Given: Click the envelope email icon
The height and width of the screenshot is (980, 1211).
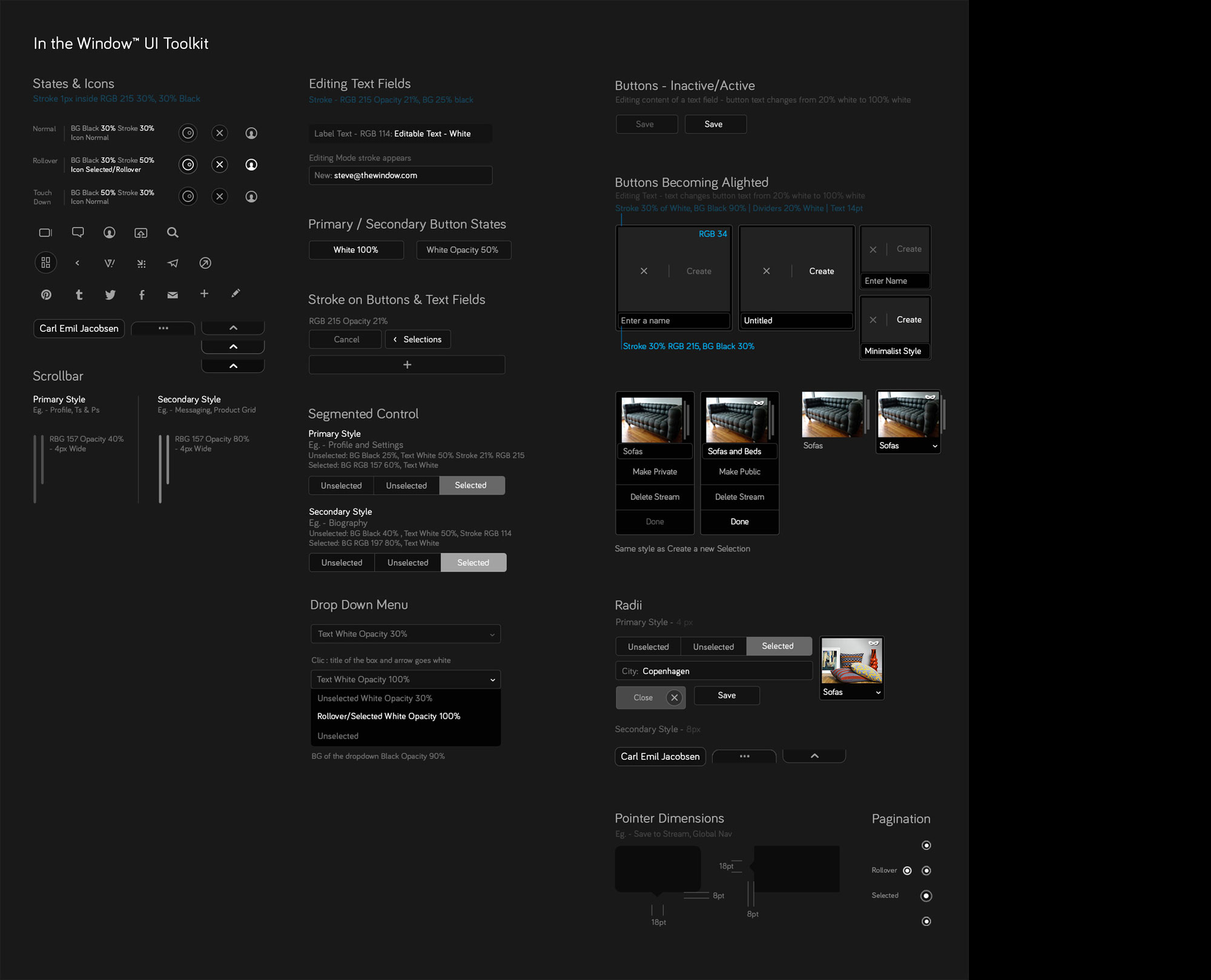Looking at the screenshot, I should (173, 295).
